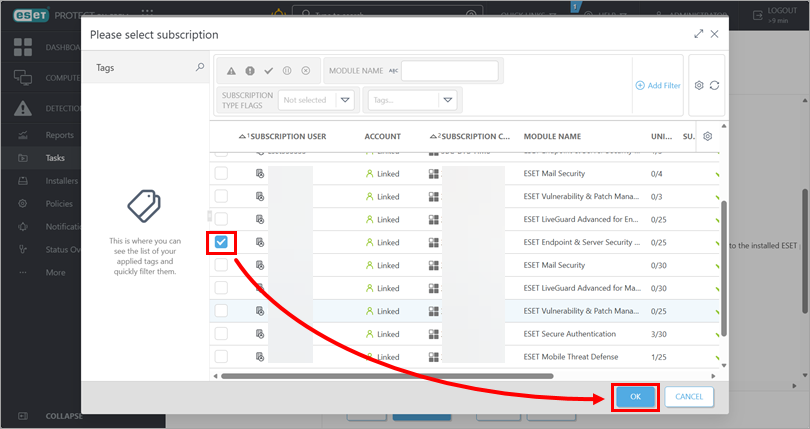
Task: Check the ESET Mobile Threat Defense row checkbox
Action: [x=221, y=357]
